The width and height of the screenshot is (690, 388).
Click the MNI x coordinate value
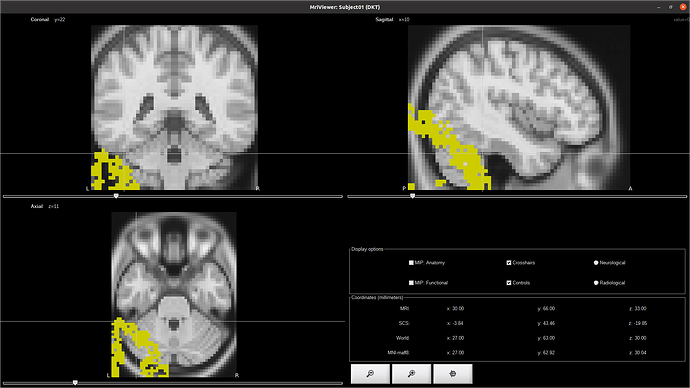(455, 353)
